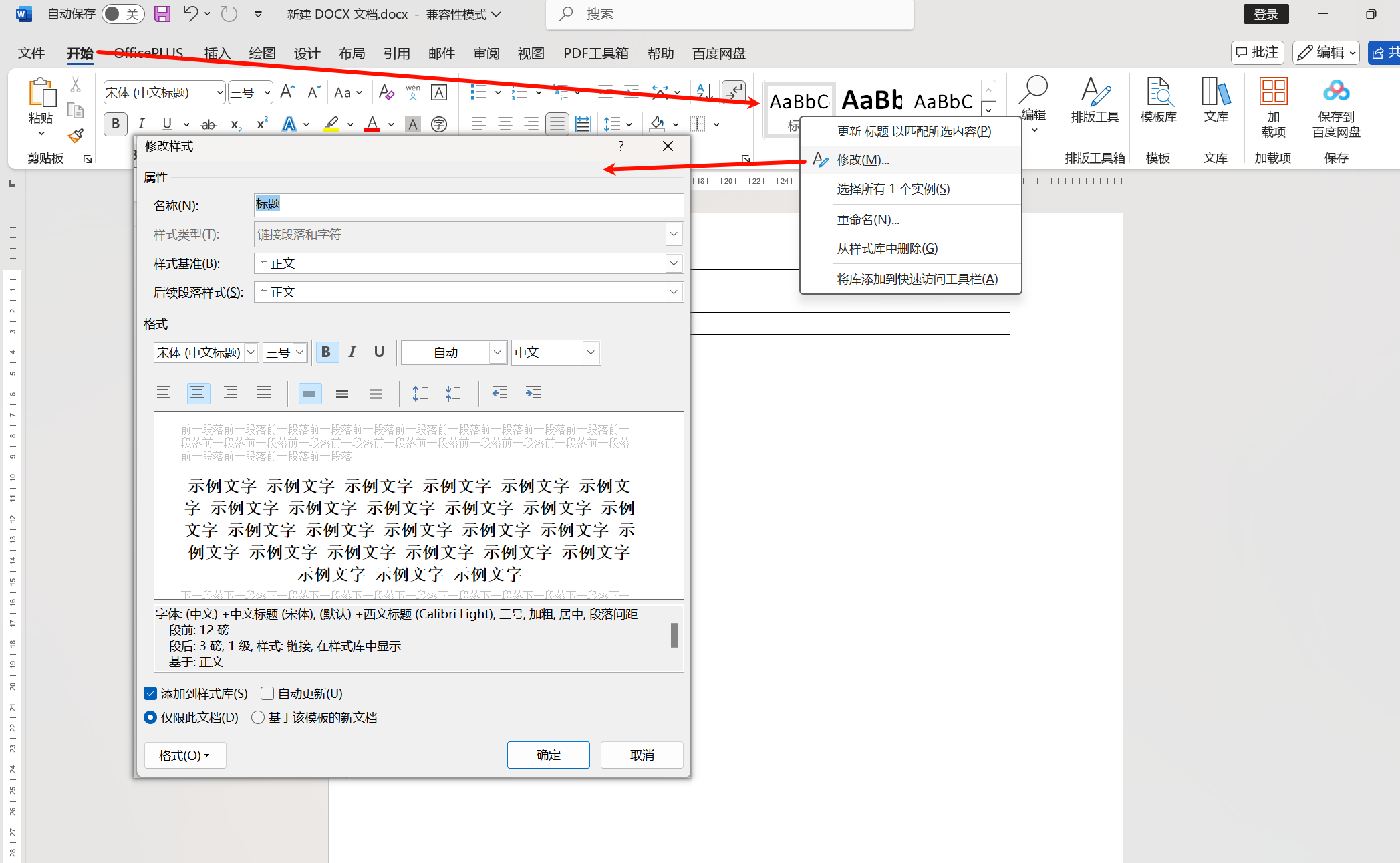Click the center align icon in dialog
Viewport: 1400px width, 863px height.
(x=197, y=394)
